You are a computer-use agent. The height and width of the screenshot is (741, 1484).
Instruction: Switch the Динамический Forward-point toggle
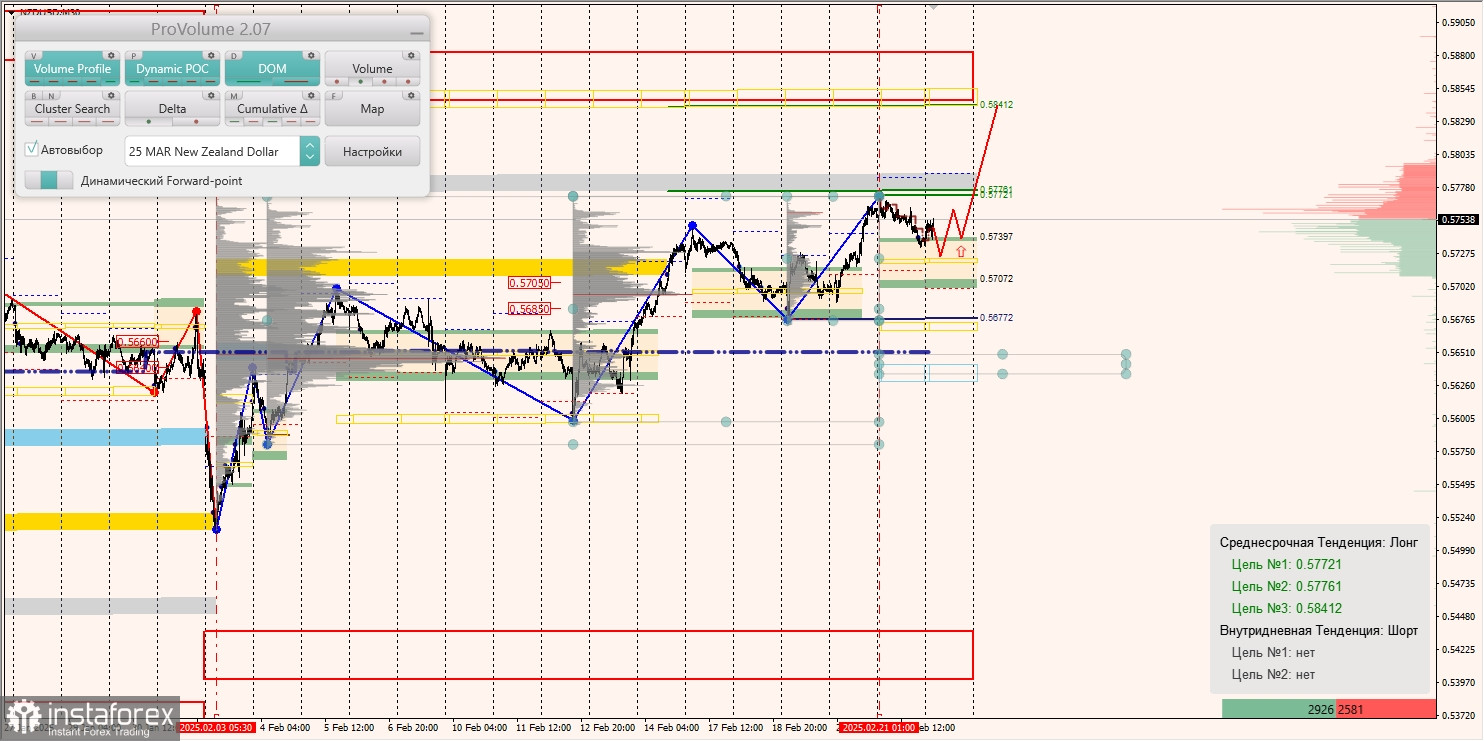pyautogui.click(x=49, y=180)
